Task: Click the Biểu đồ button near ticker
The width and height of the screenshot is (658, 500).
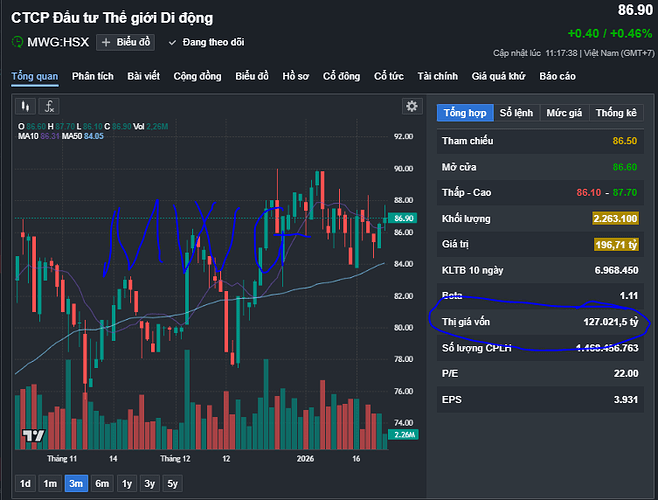Action: pyautogui.click(x=125, y=42)
